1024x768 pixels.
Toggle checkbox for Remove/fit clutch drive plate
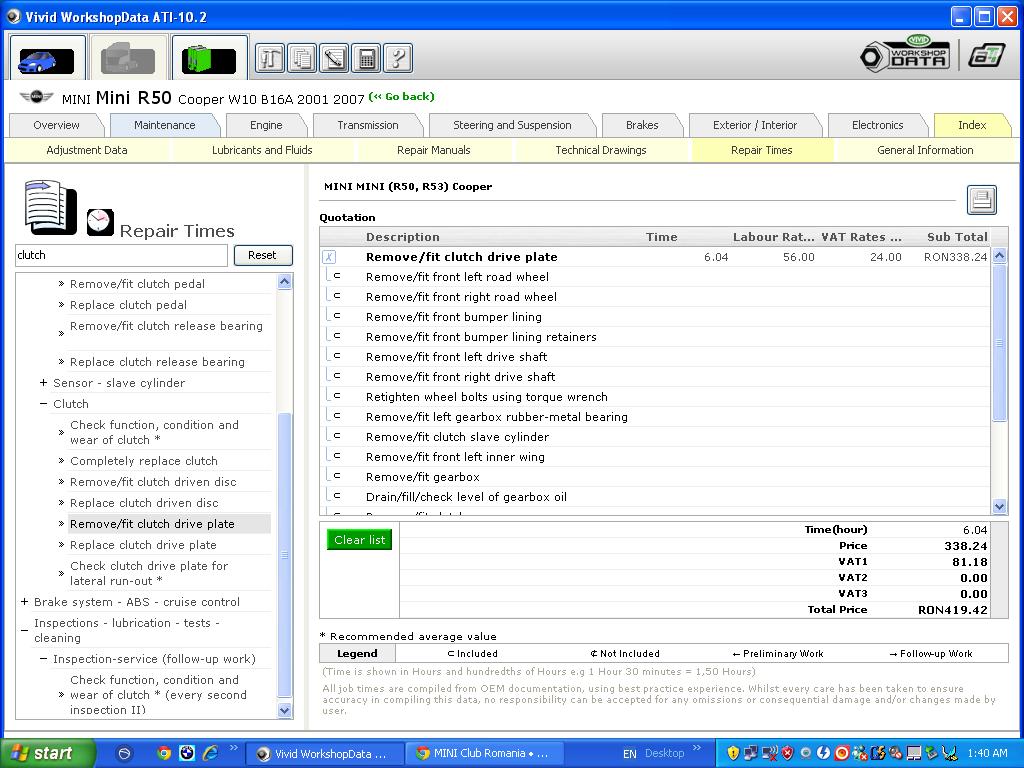[329, 257]
